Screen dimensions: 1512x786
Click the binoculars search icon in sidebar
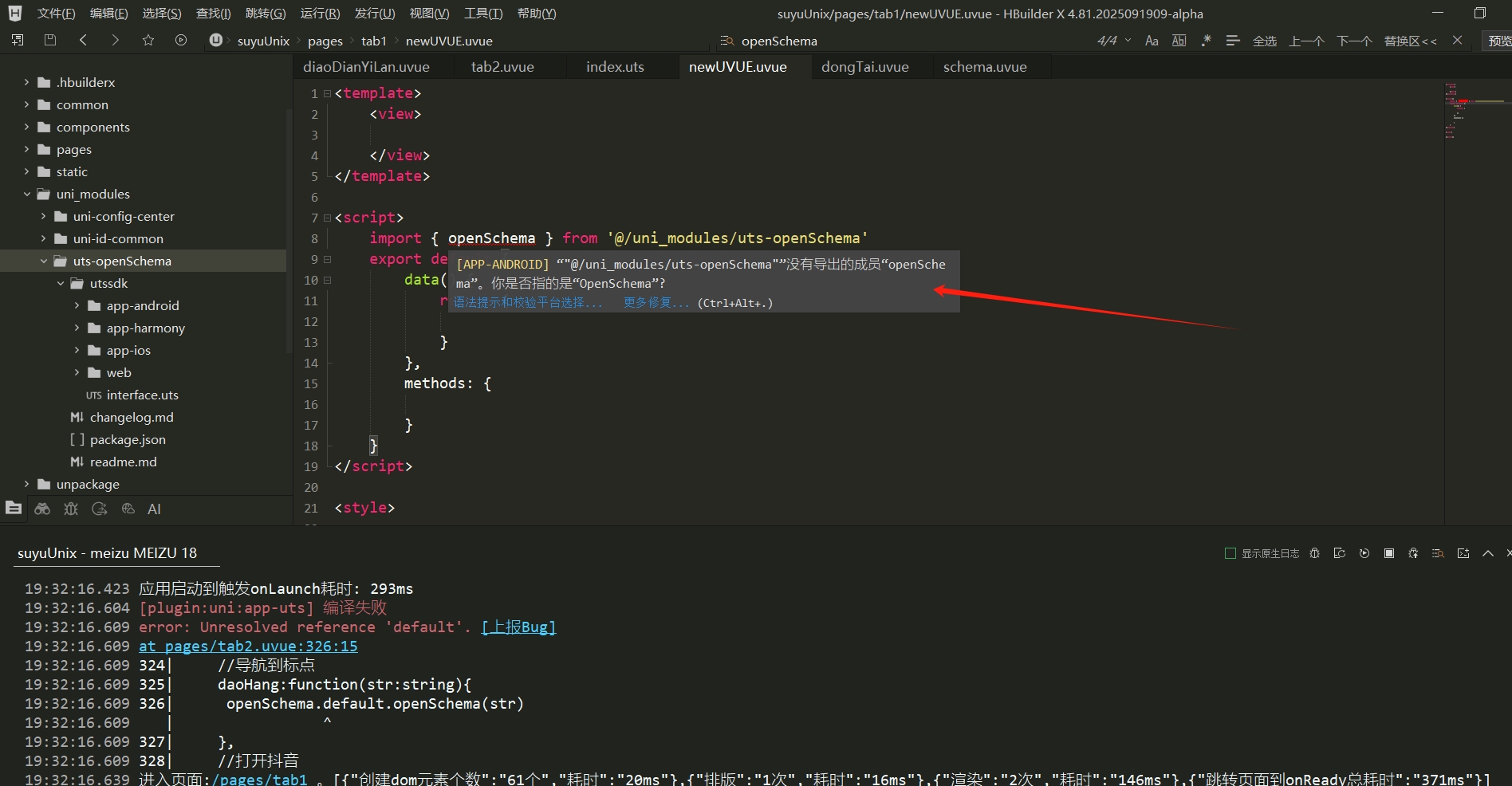point(42,509)
